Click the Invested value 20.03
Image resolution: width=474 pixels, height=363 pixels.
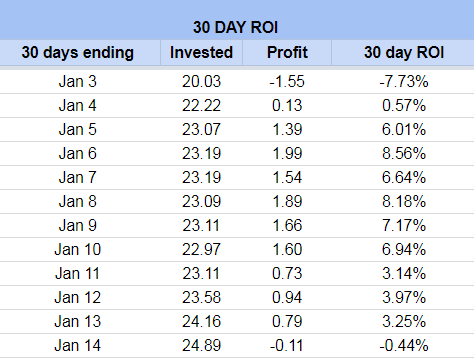pos(201,81)
